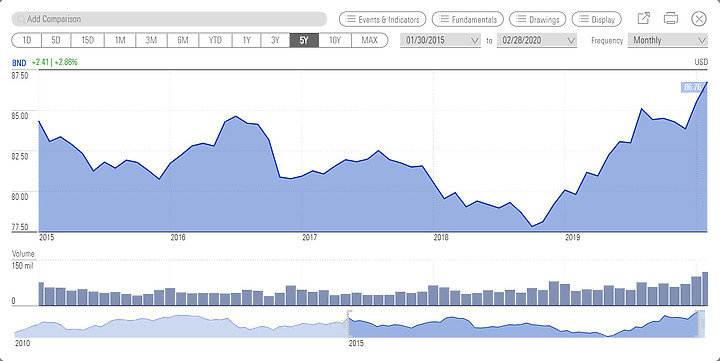
Task: Select the 1D time range
Action: [27, 40]
